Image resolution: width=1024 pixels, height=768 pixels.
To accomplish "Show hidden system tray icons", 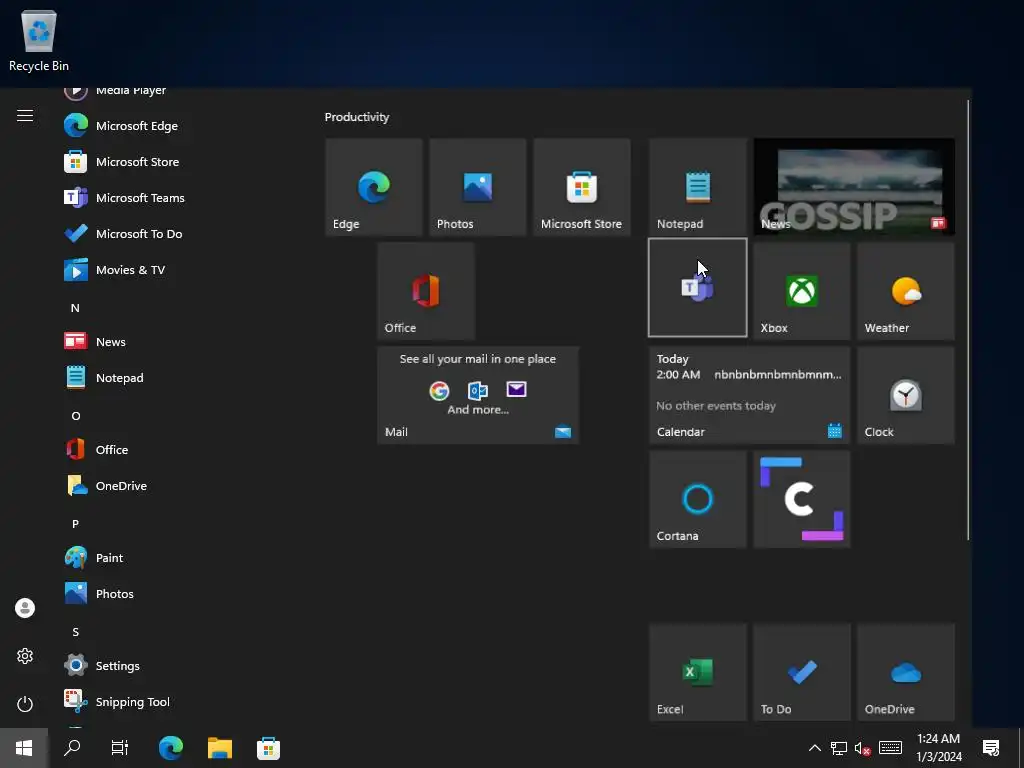I will coord(814,748).
